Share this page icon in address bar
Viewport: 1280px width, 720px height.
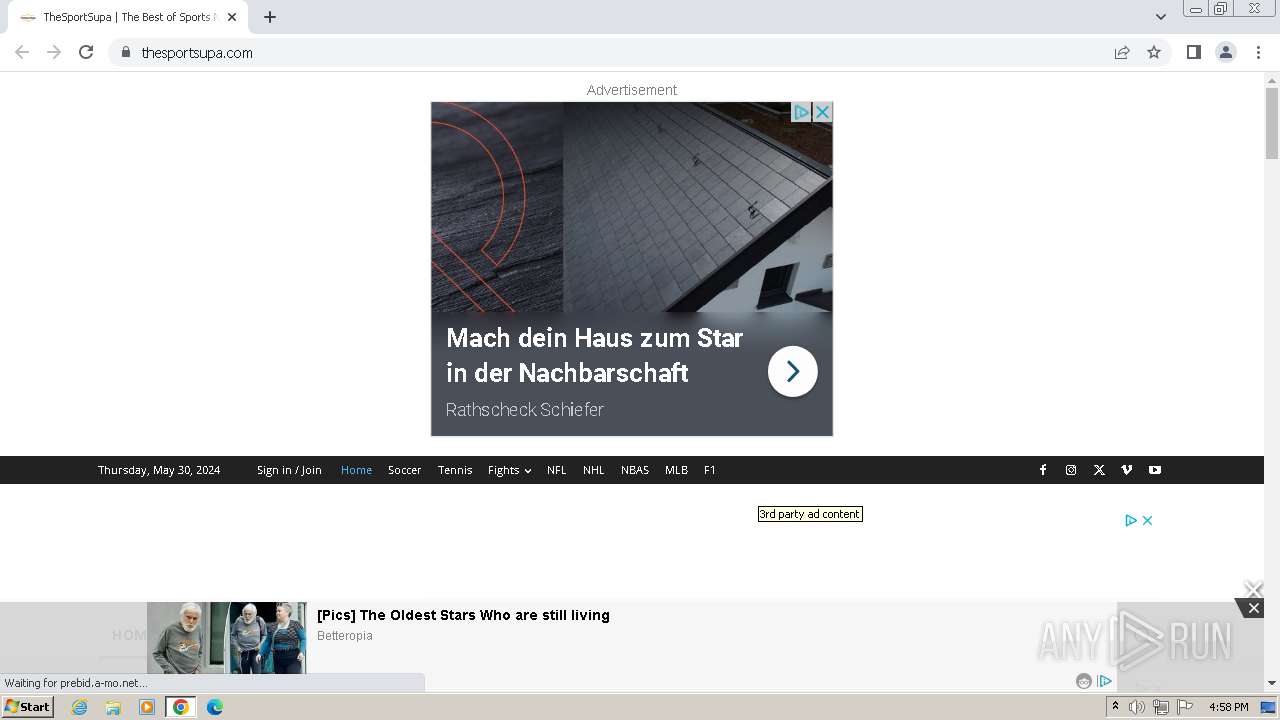1122,52
